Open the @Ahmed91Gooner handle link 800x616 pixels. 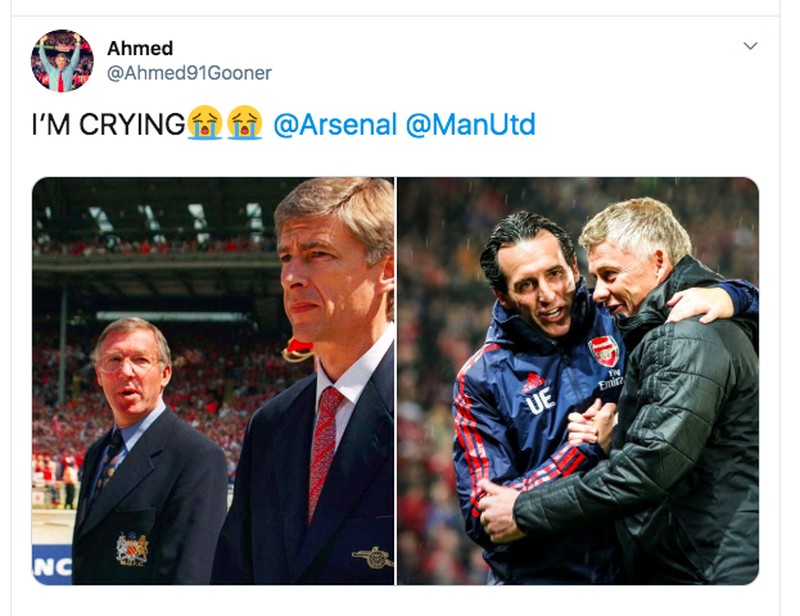coord(189,73)
